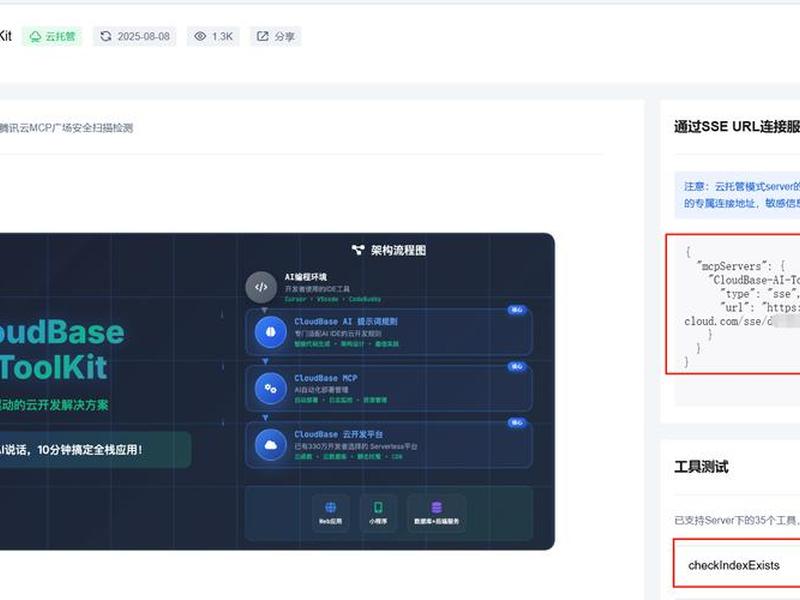Click the 1.3K view count
800x600 pixels.
(222, 36)
